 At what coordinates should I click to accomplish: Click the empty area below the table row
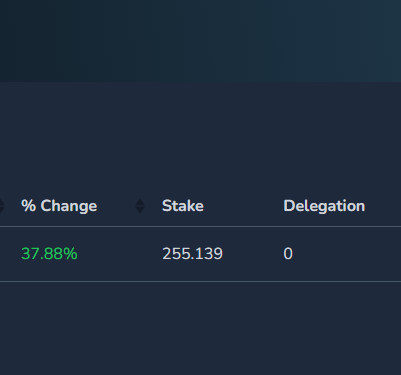(200, 328)
